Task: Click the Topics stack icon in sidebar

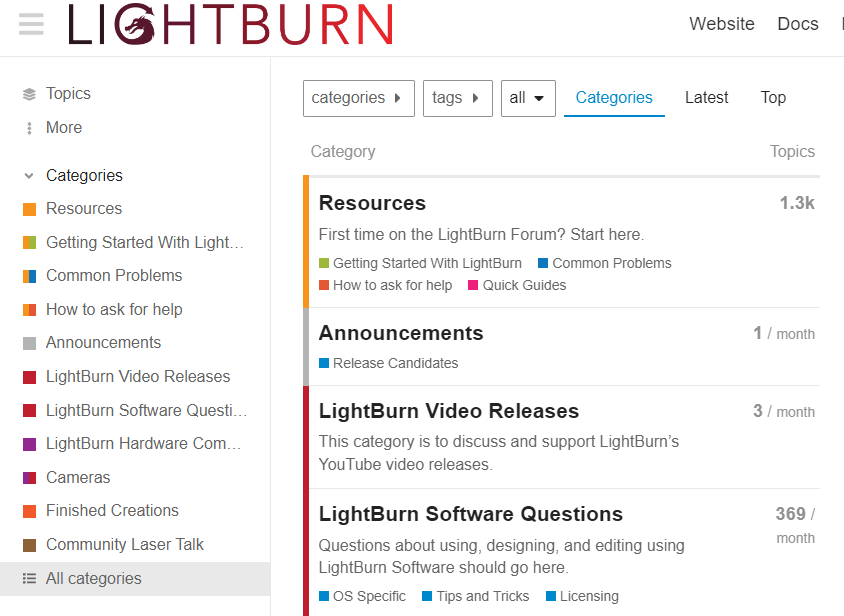Action: 29,94
